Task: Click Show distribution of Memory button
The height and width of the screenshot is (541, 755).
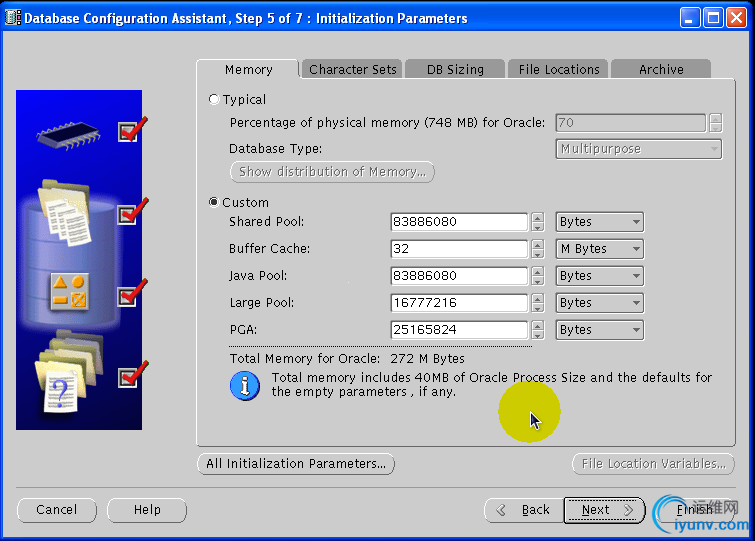Action: tap(332, 172)
